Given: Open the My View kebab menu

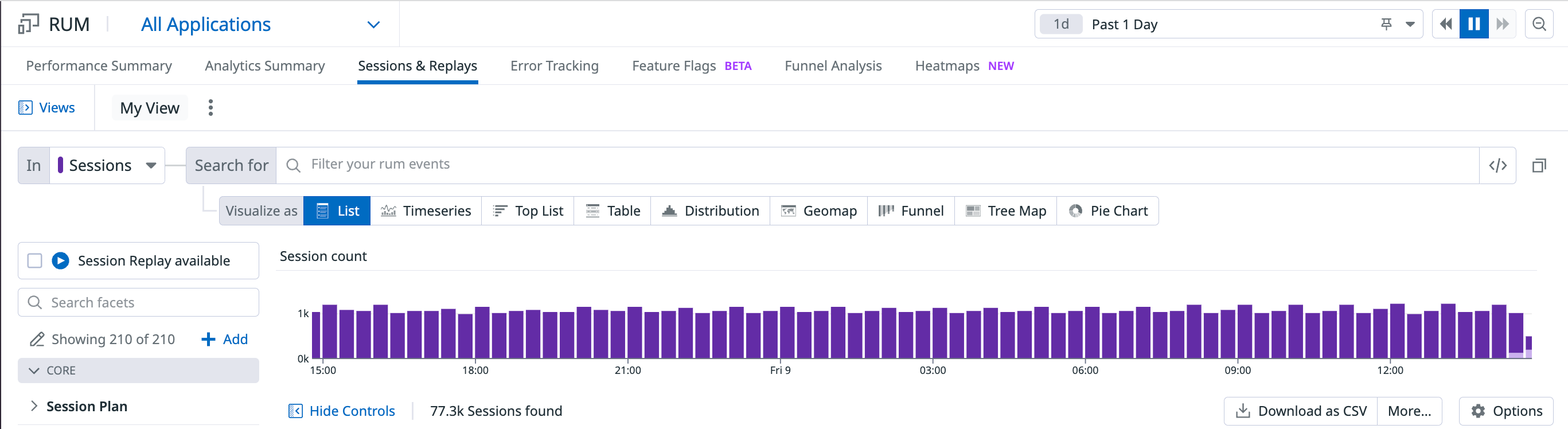Looking at the screenshot, I should (210, 108).
